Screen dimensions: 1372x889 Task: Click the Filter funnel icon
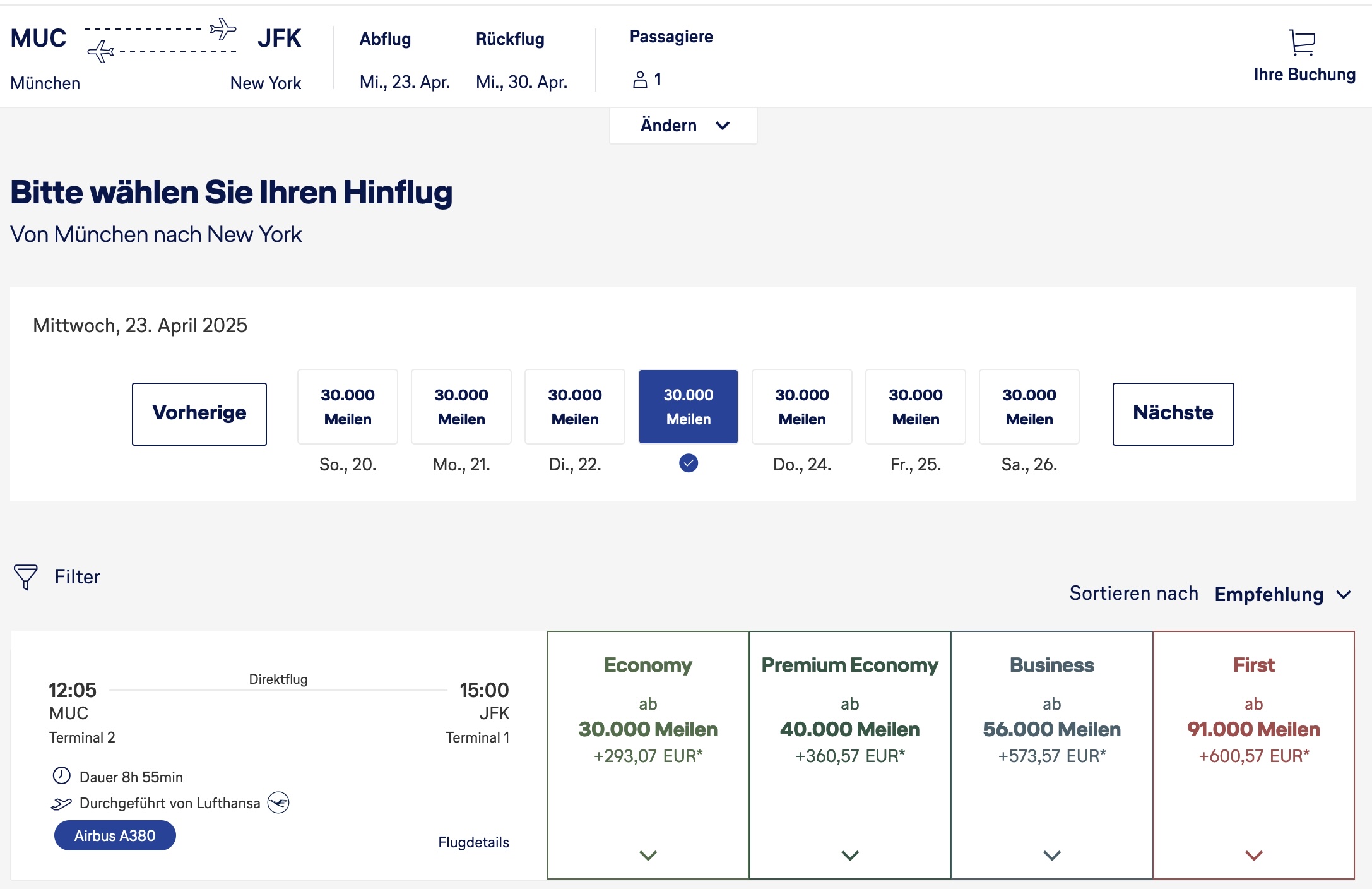pyautogui.click(x=26, y=576)
